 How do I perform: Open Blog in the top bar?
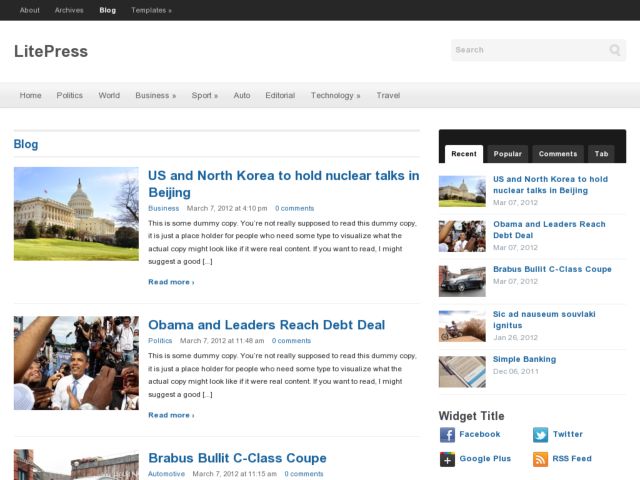pyautogui.click(x=108, y=10)
